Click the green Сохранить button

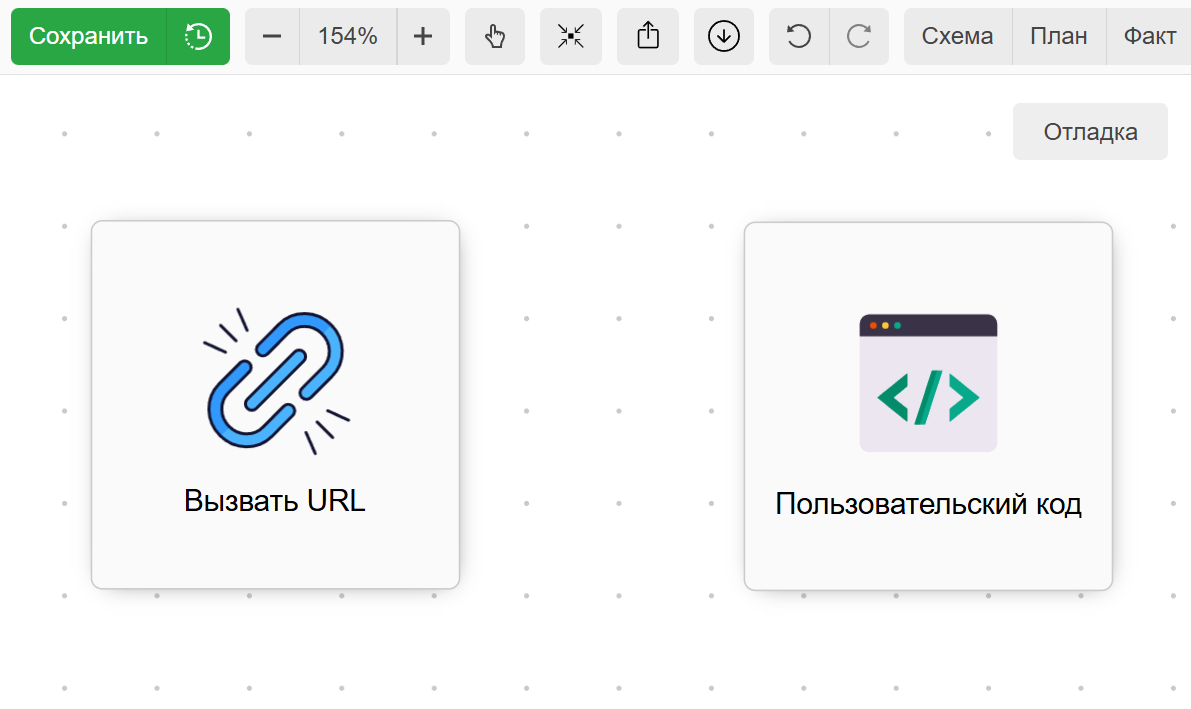88,37
